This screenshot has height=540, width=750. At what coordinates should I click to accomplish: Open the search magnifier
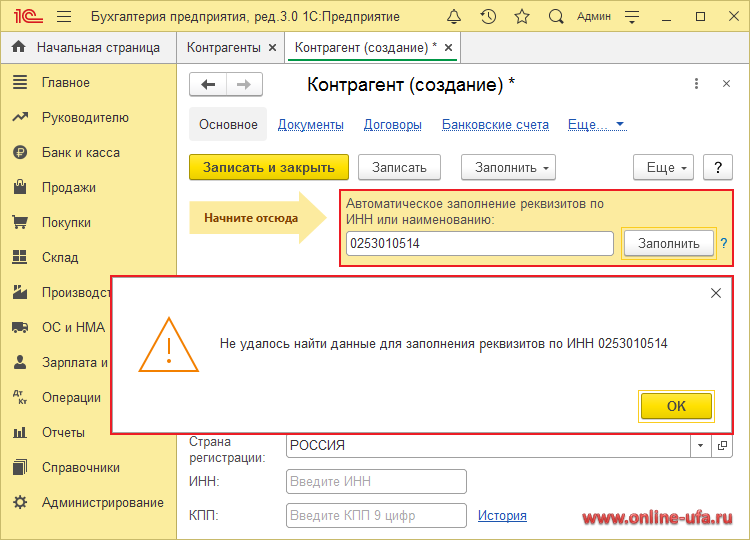[556, 17]
